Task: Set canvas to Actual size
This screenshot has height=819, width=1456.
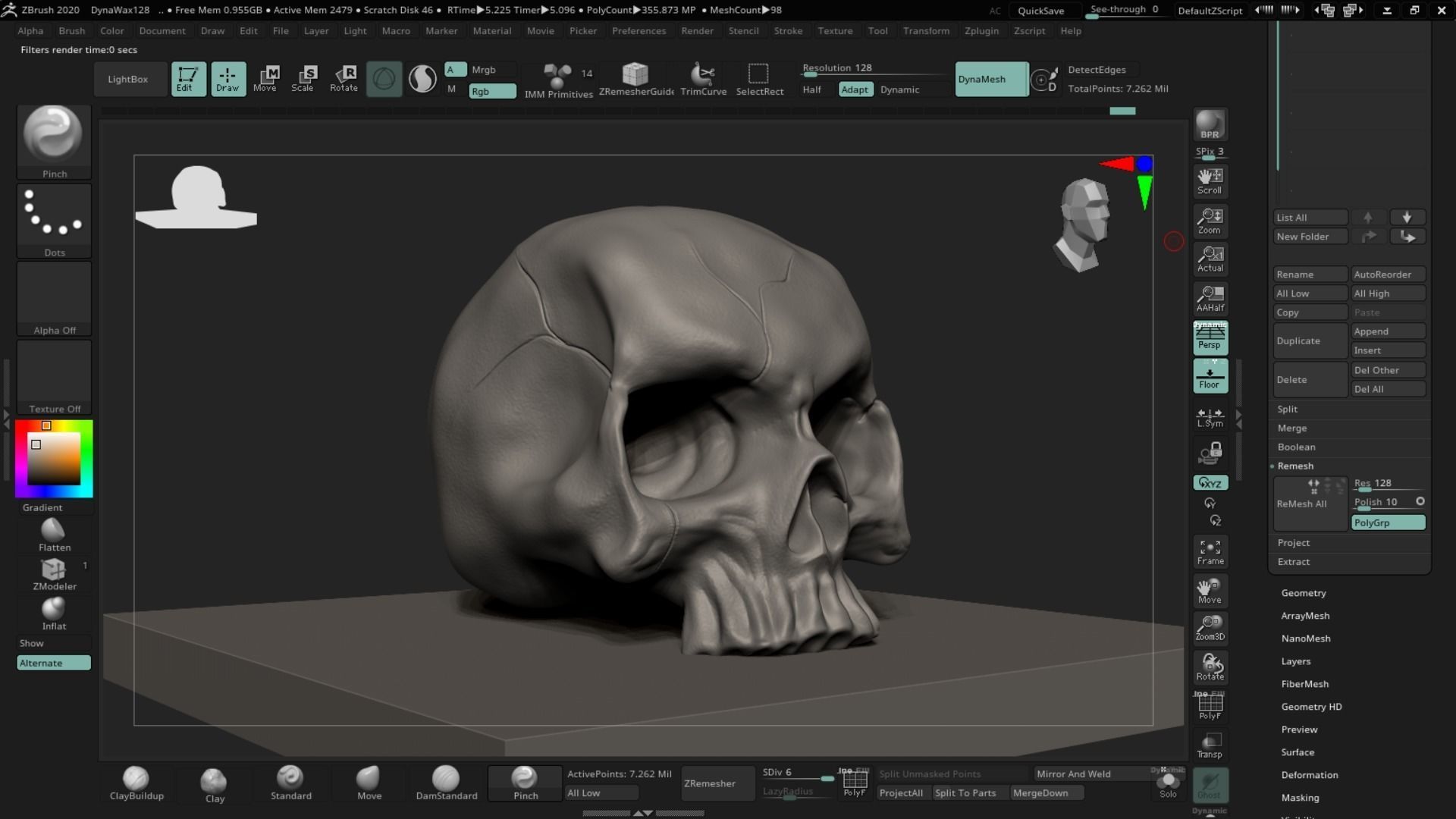Action: [x=1210, y=259]
